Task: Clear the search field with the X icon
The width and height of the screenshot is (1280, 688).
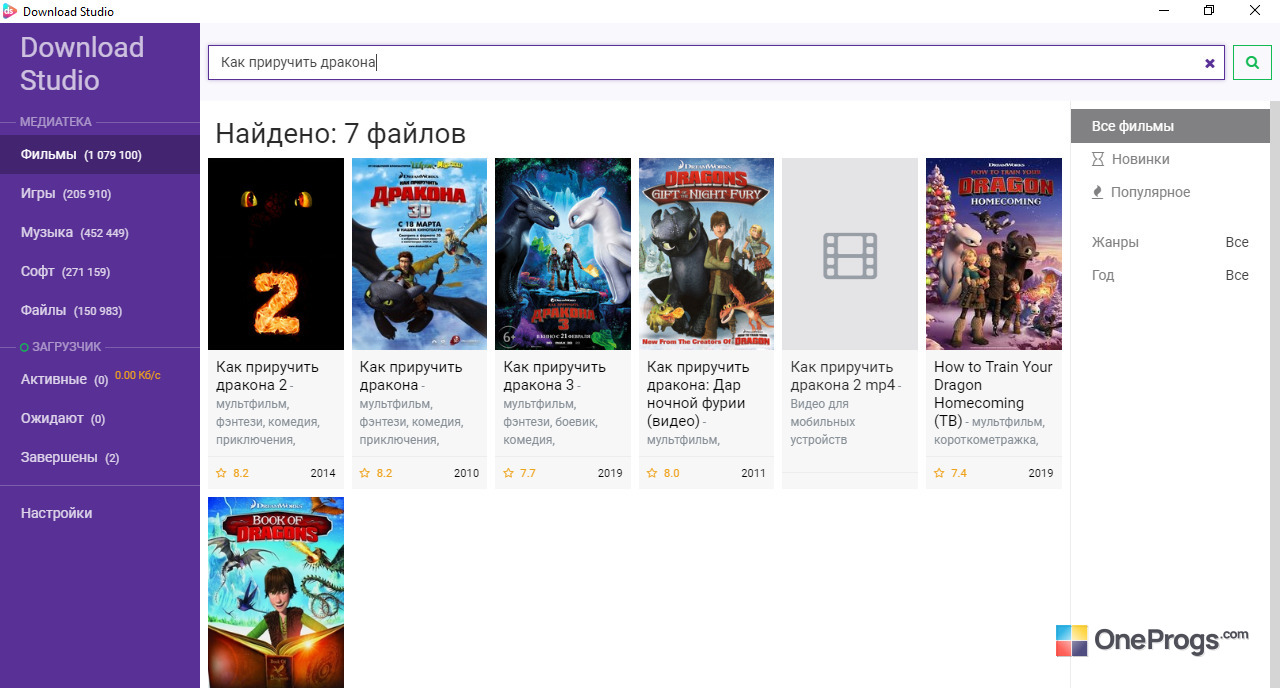Action: [x=1210, y=63]
